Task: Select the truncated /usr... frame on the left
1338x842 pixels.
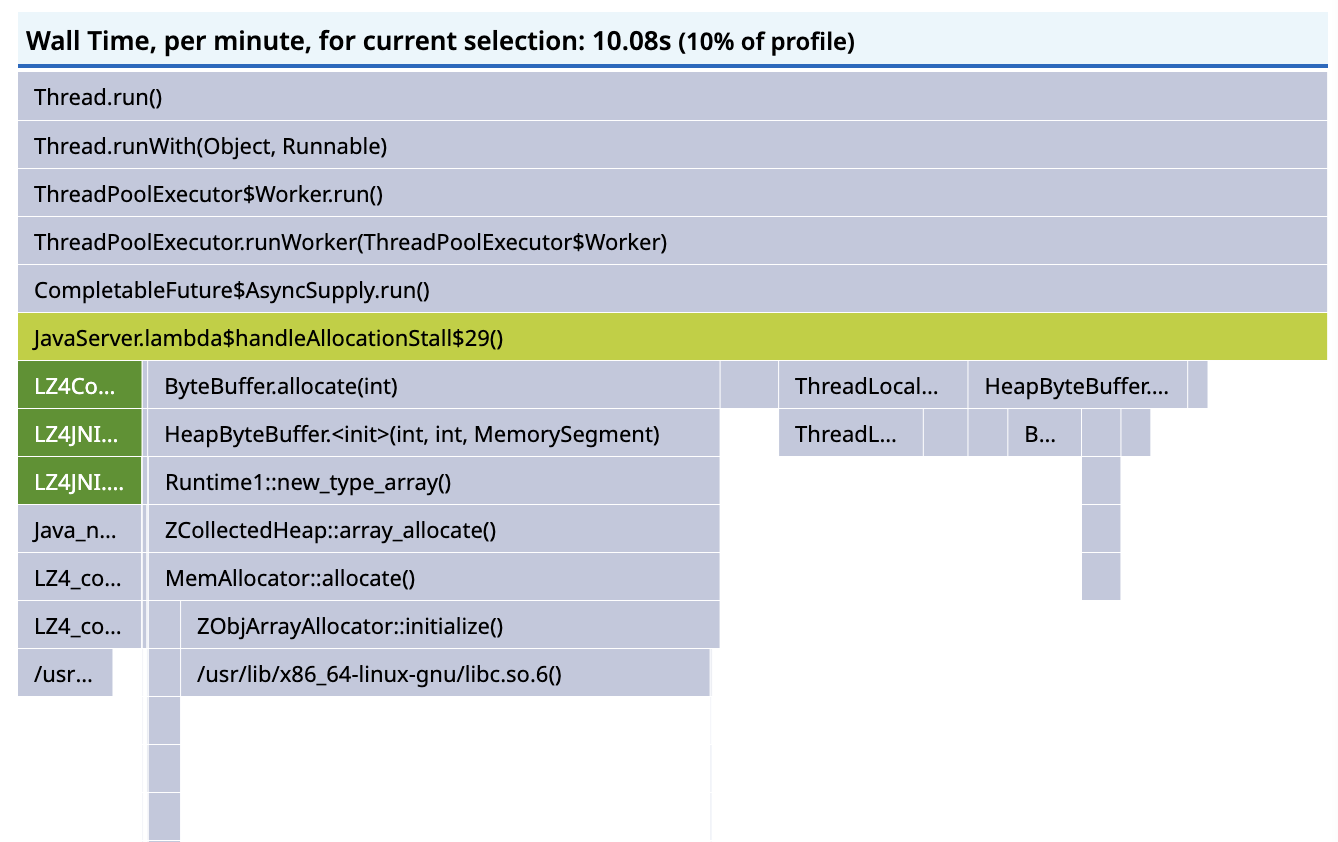Action: [65, 673]
